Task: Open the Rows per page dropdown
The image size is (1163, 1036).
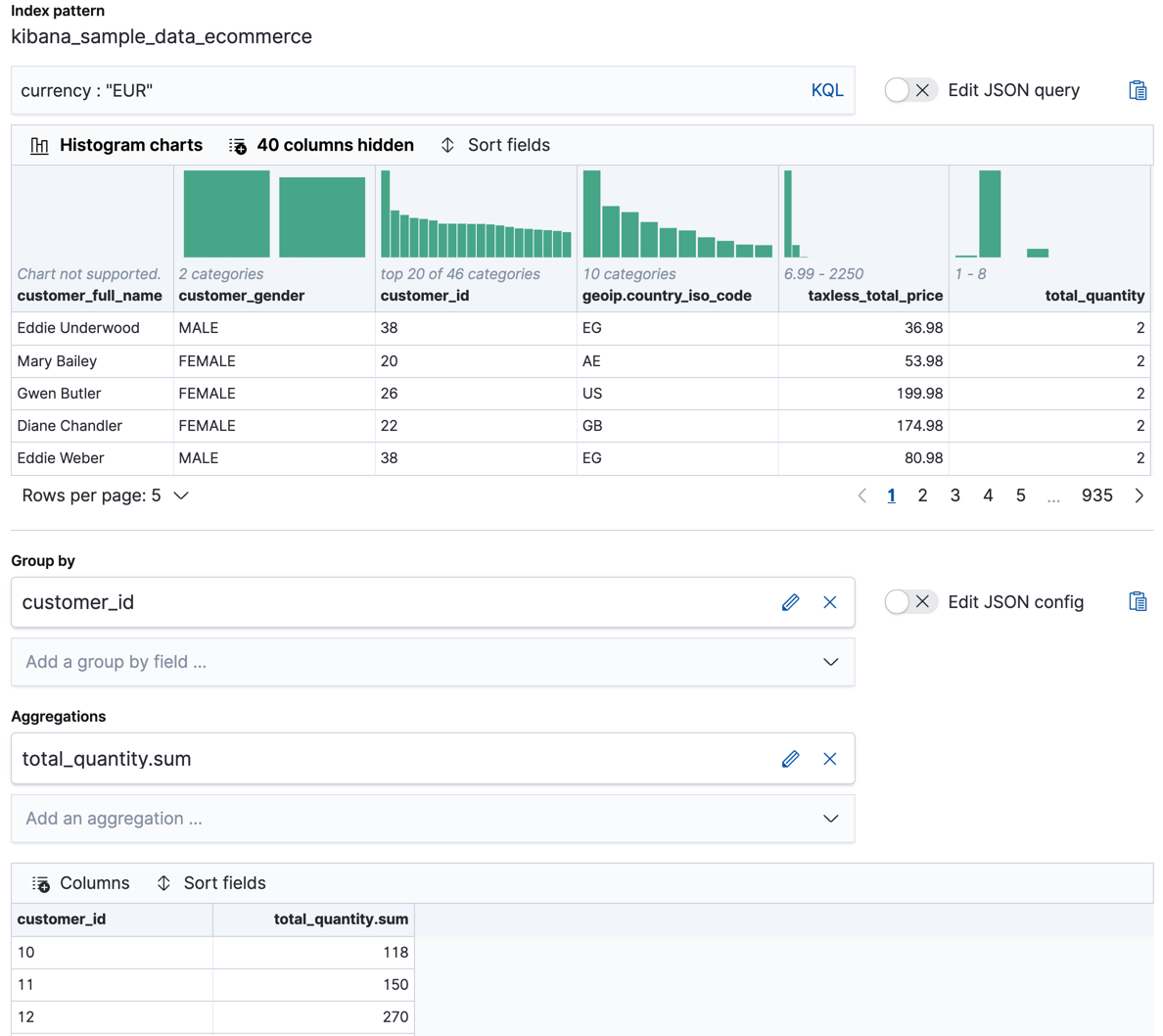Action: tap(103, 495)
